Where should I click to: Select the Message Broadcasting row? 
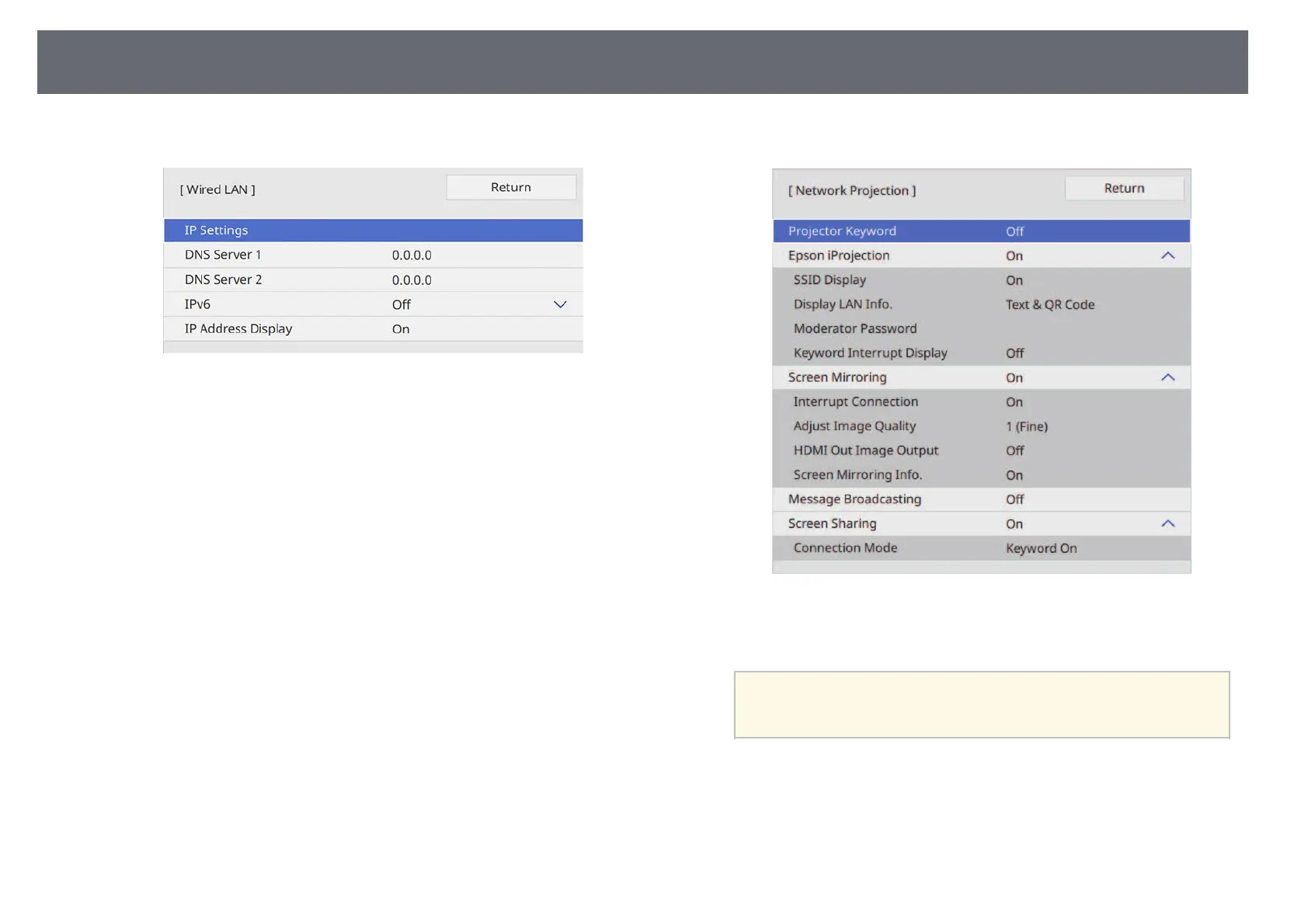pyautogui.click(x=980, y=499)
